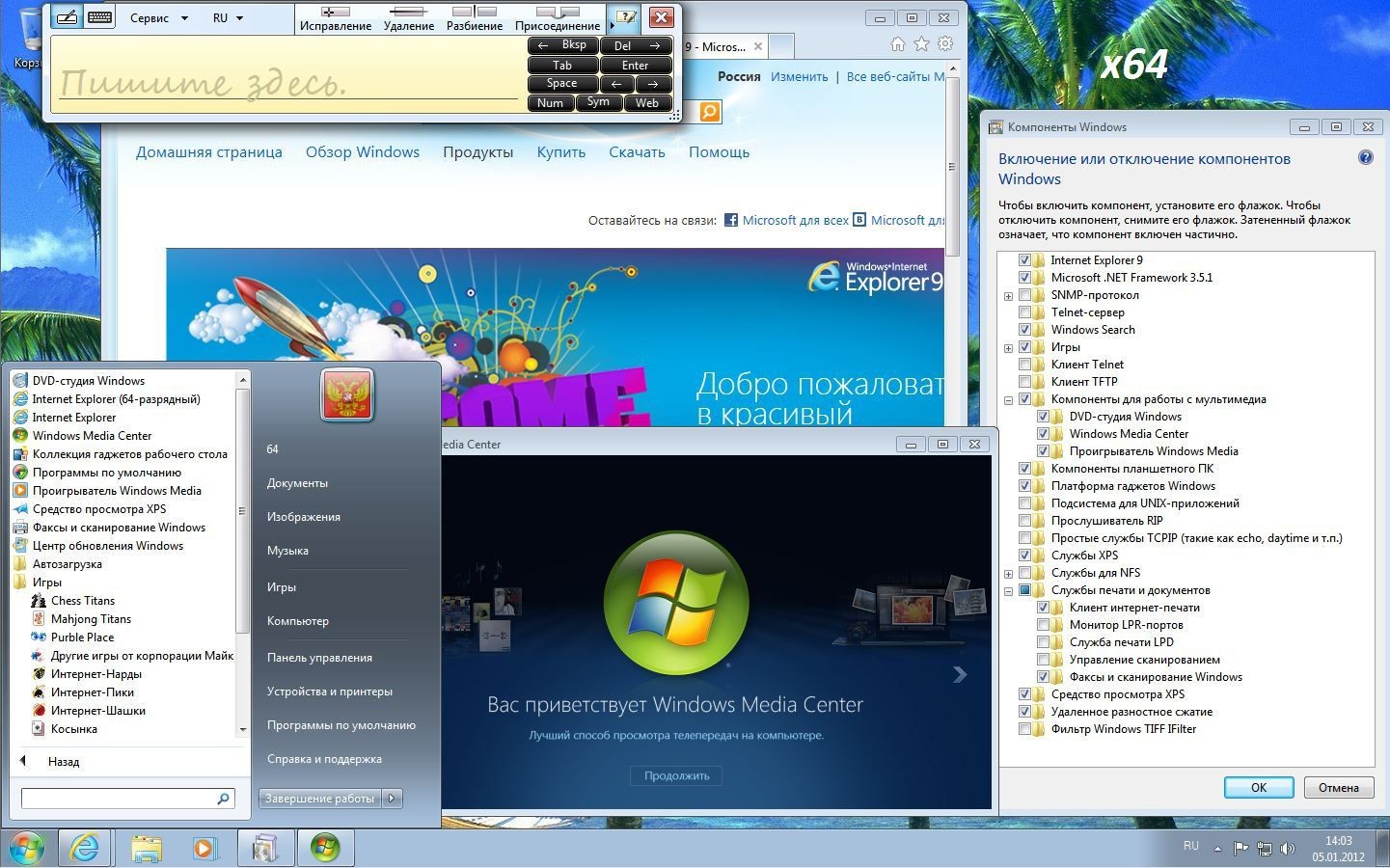The width and height of the screenshot is (1390, 868).
Task: Open Windows Components taskbar item
Action: click(x=264, y=848)
